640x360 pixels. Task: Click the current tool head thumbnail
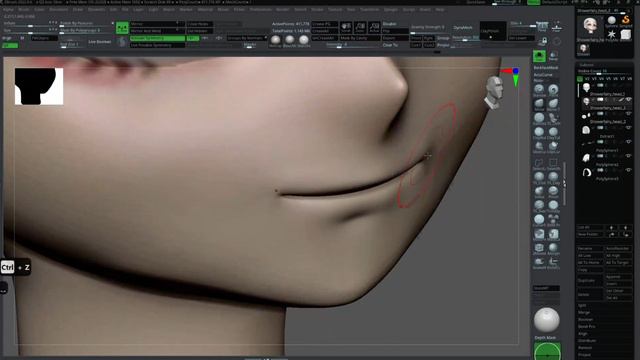(590, 27)
